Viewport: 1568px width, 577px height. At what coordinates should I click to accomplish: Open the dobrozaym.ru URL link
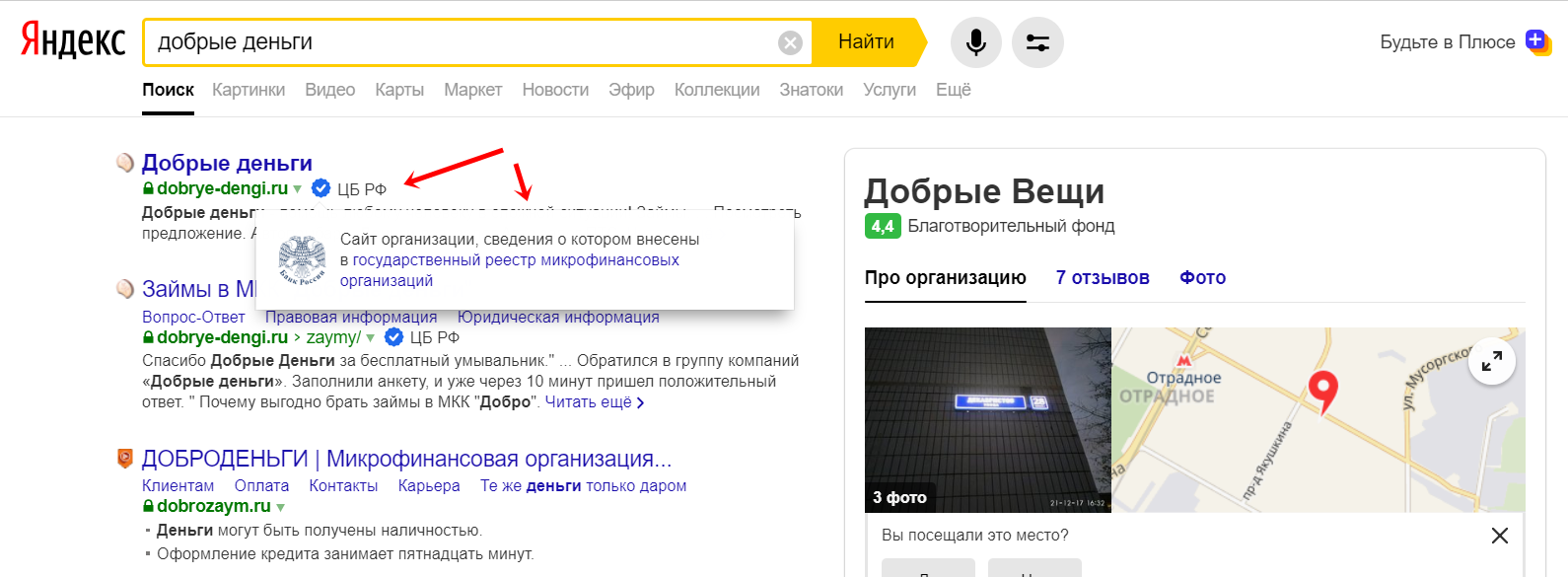point(213,506)
